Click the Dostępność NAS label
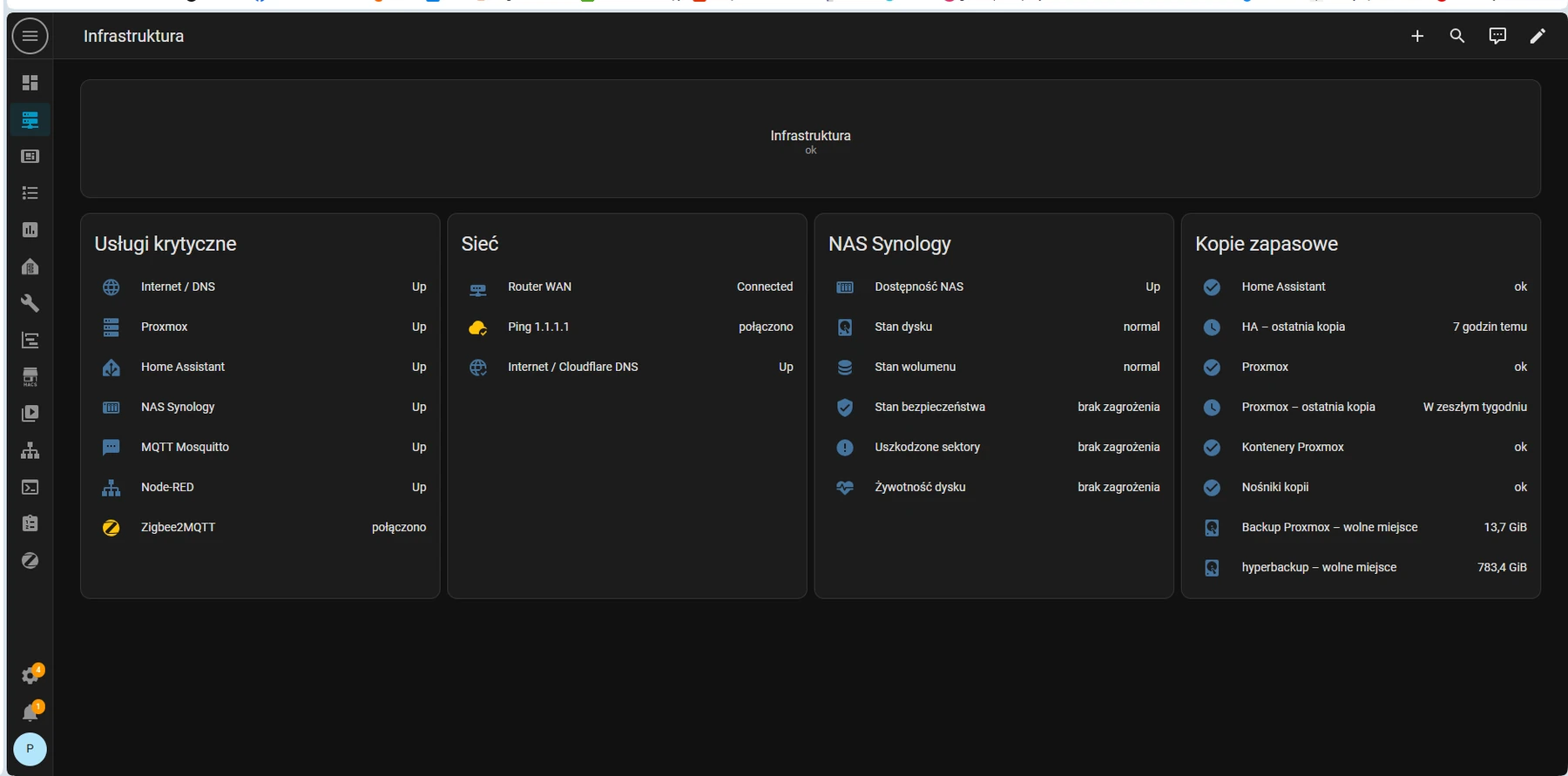This screenshot has height=776, width=1568. 919,287
